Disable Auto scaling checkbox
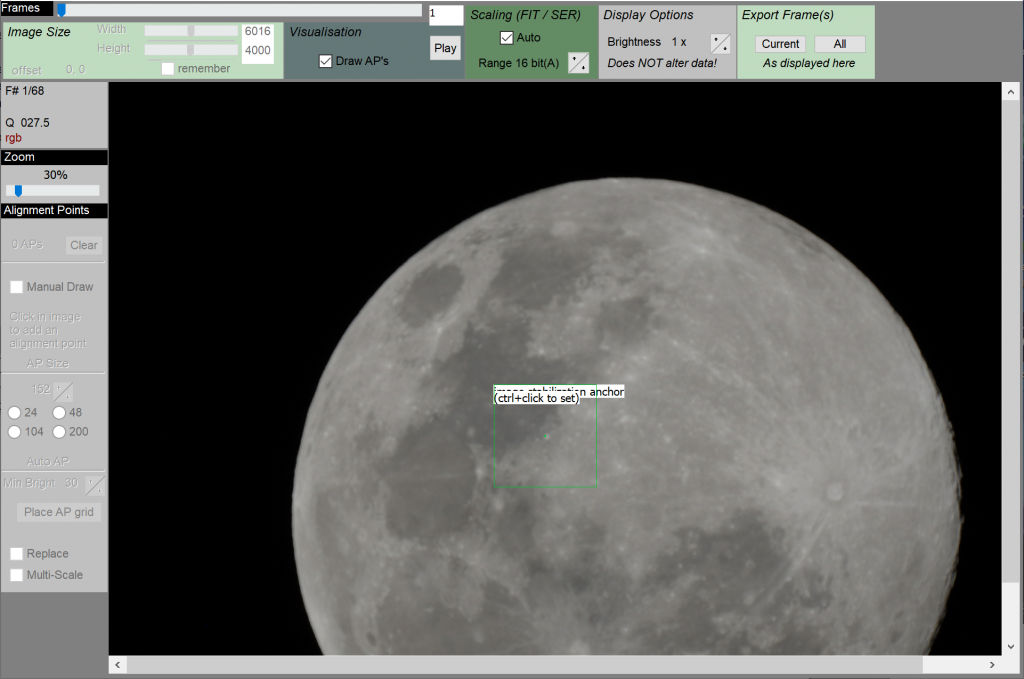The width and height of the screenshot is (1024, 679). (506, 38)
